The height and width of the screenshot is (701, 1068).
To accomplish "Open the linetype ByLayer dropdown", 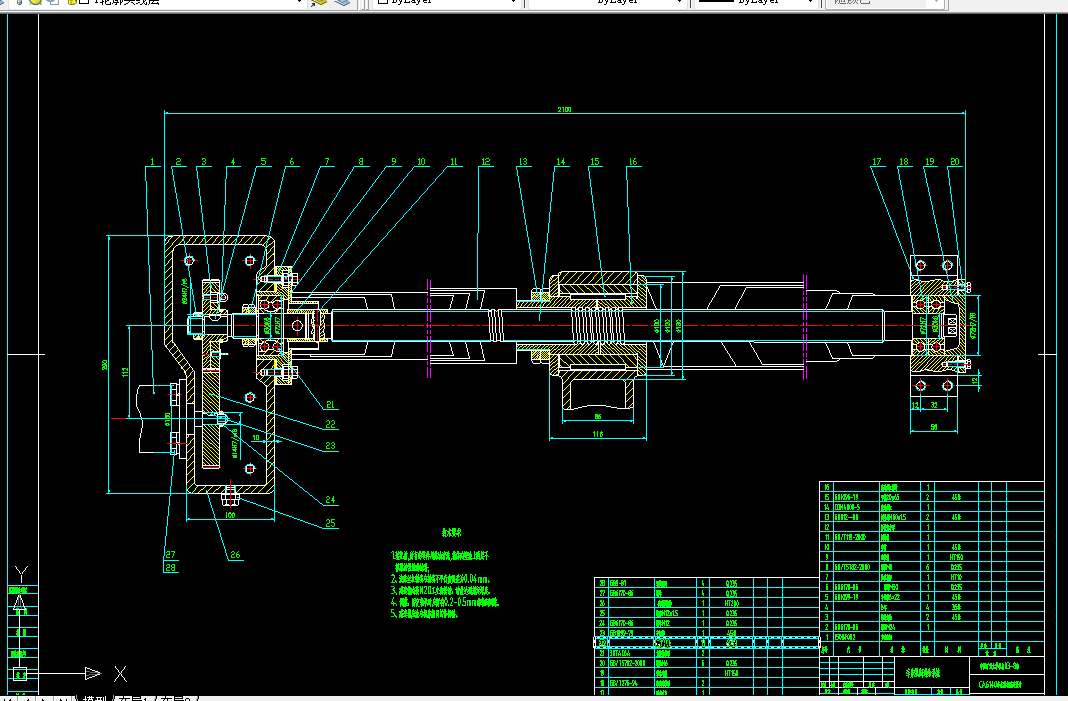I will pos(606,2).
